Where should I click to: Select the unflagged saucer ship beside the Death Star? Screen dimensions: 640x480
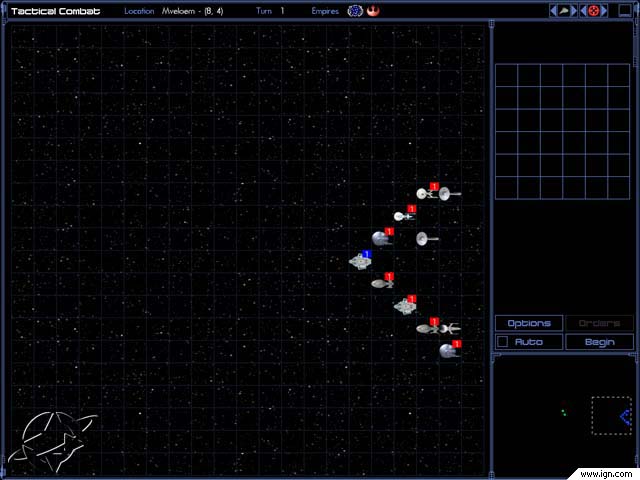[x=427, y=238]
